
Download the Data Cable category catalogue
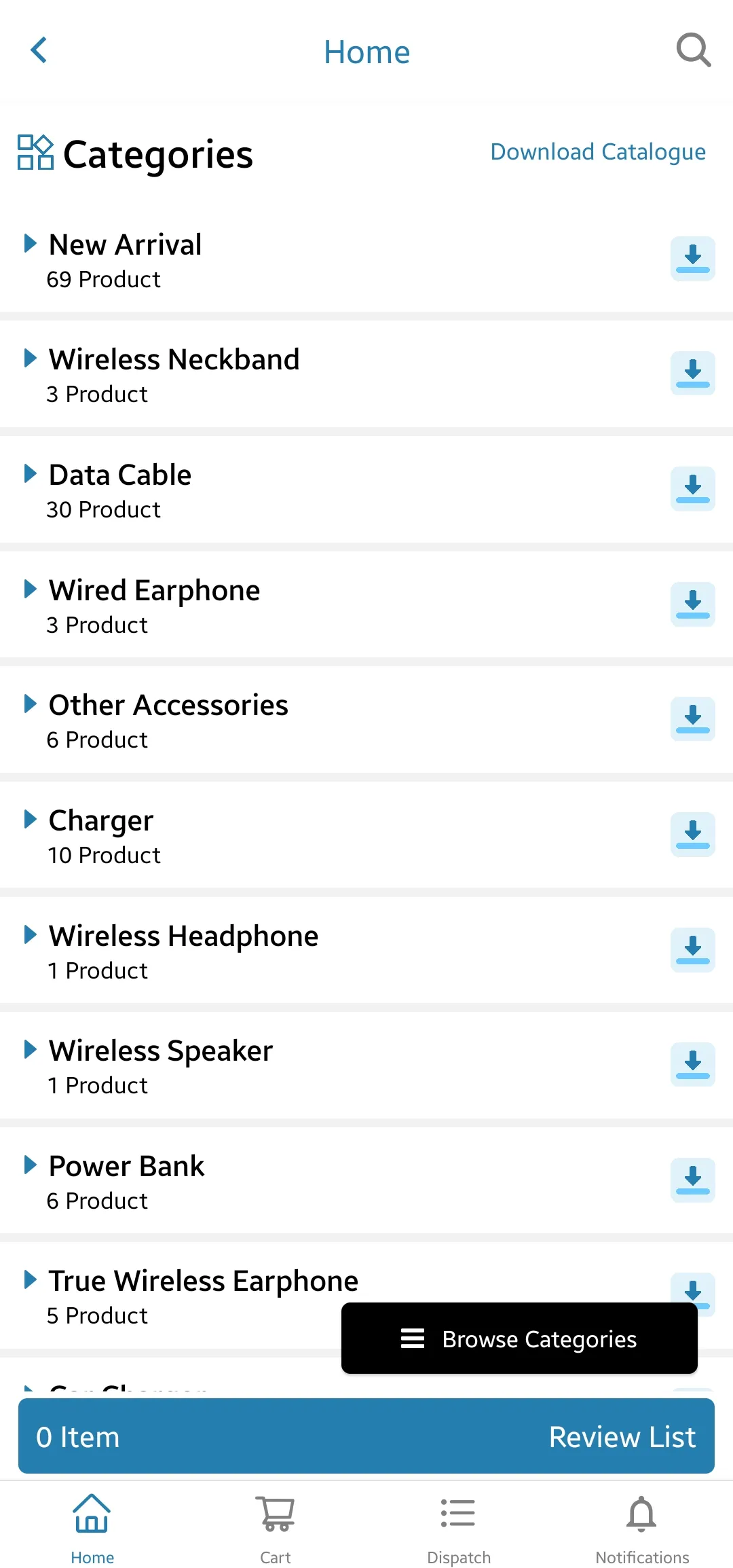pyautogui.click(x=693, y=489)
